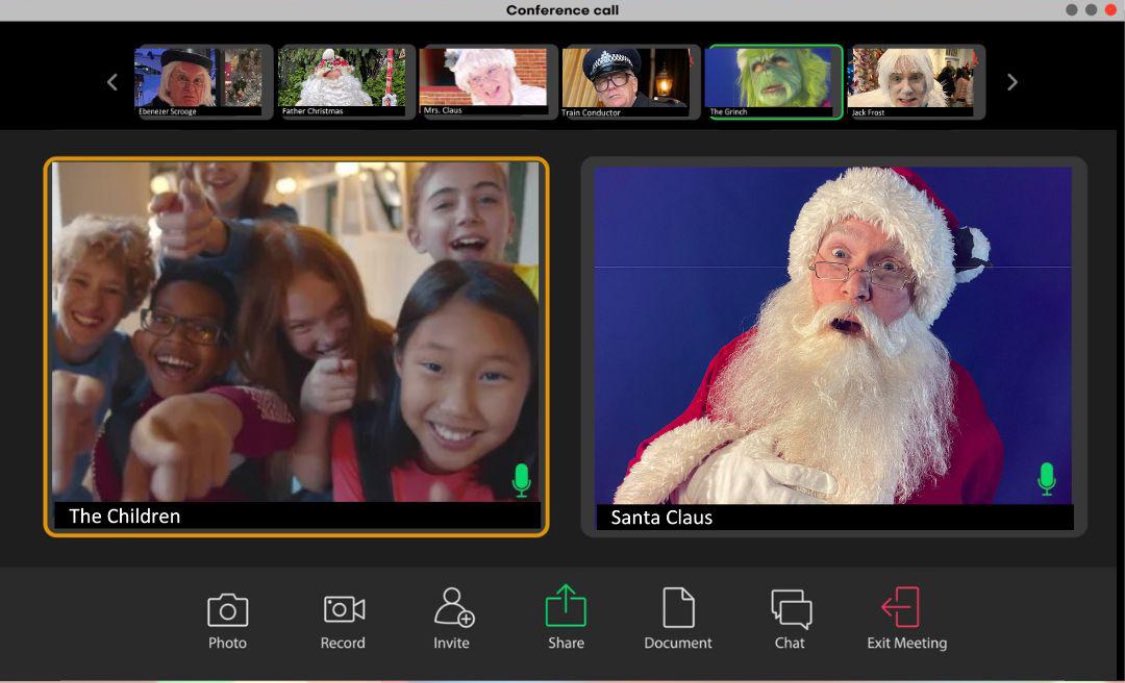Leave via the red Exit Meeting icon
The width and height of the screenshot is (1125, 683).
[900, 607]
